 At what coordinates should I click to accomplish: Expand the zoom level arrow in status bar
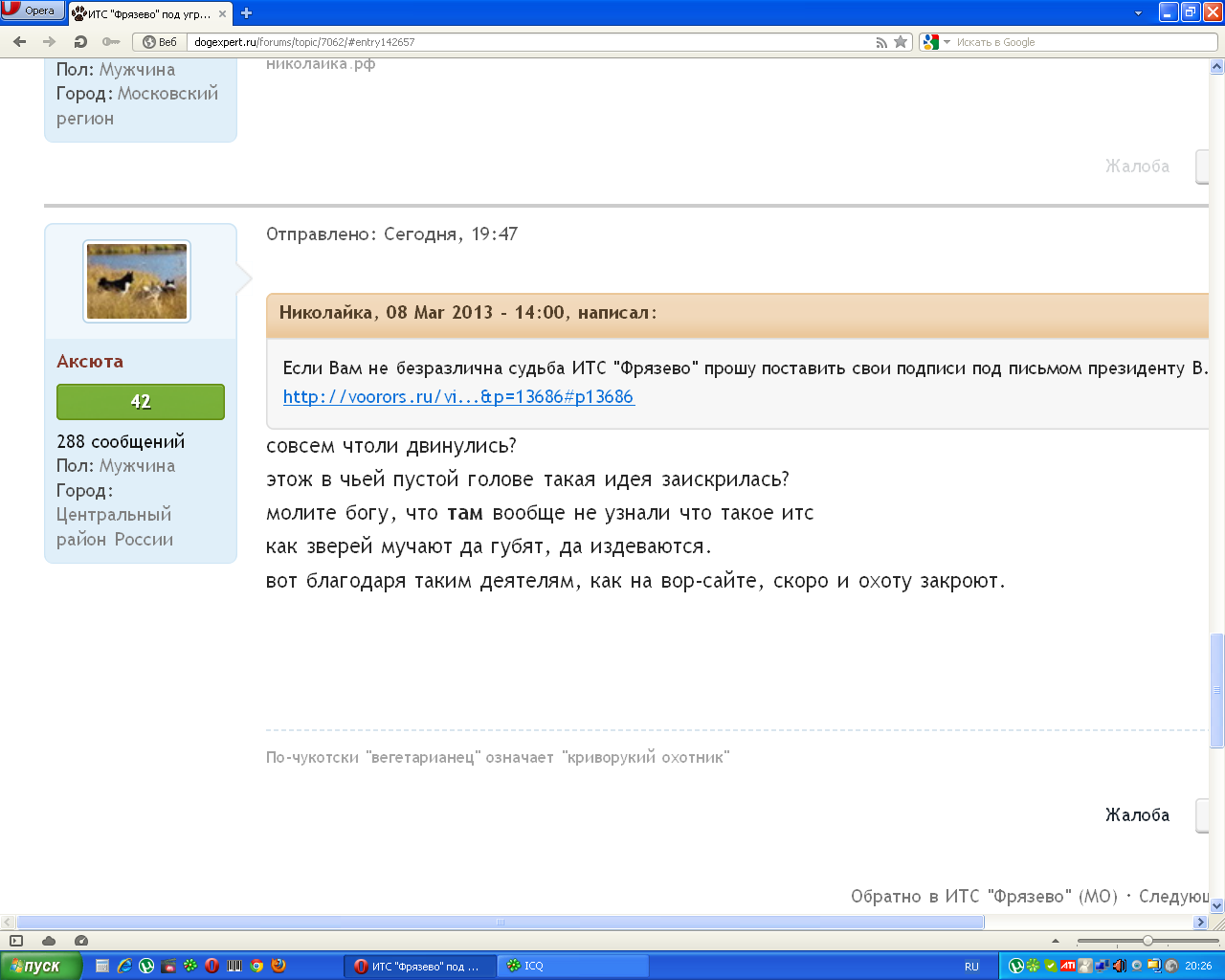coord(1056,942)
